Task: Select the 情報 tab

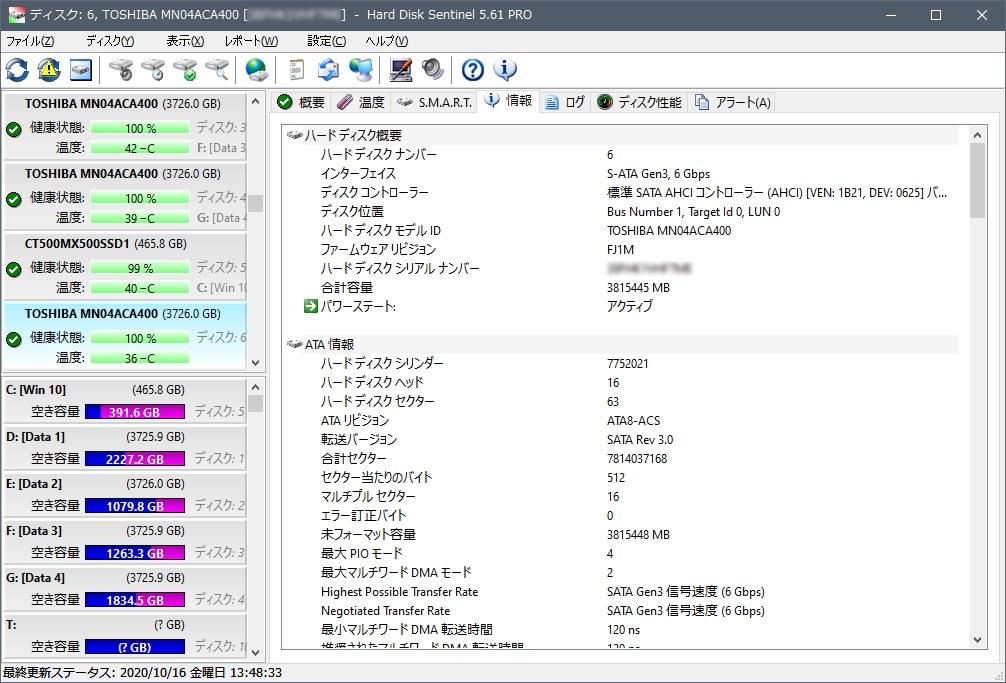Action: [x=509, y=101]
